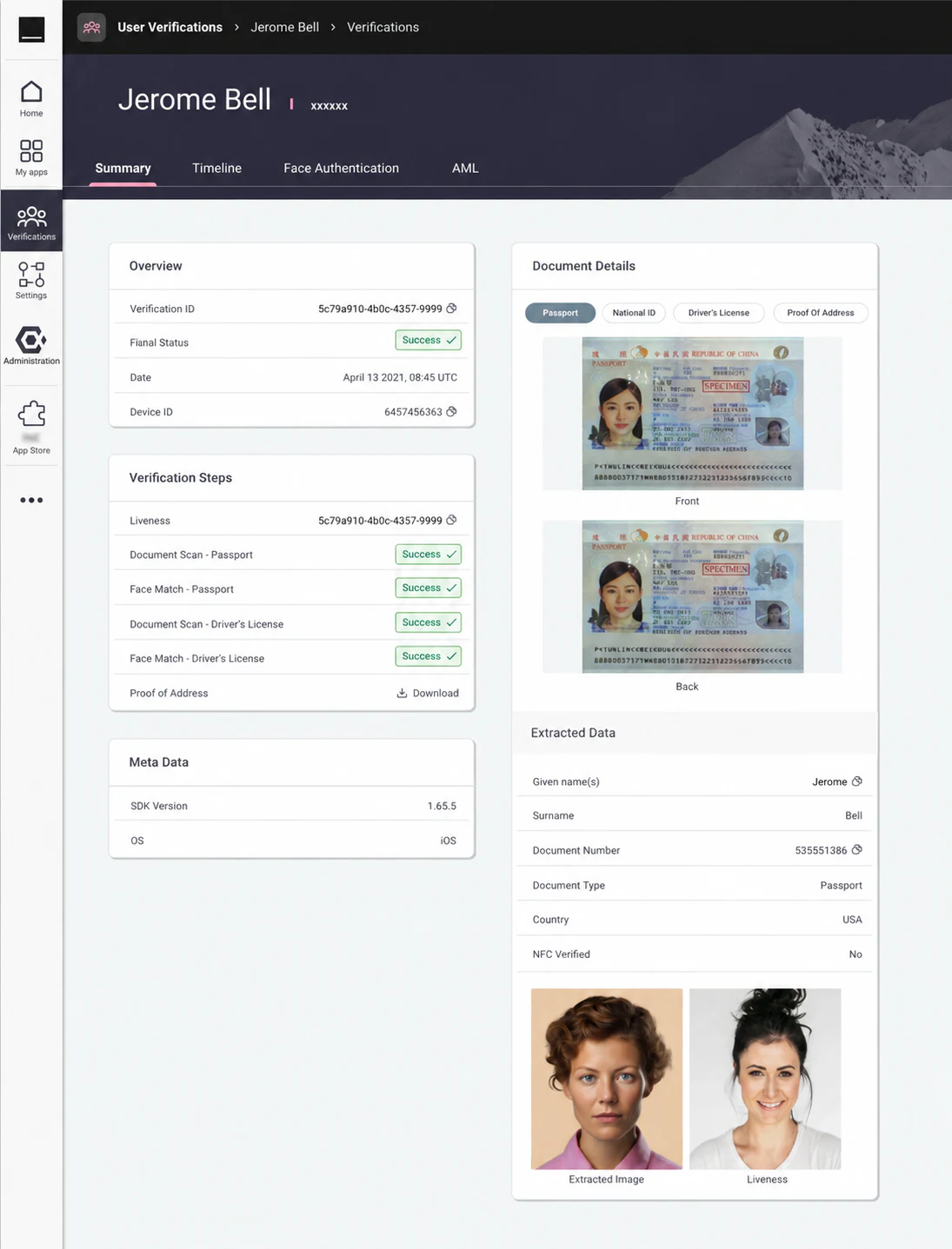Show more sidebar options ellipsis
952x1249 pixels.
click(x=31, y=500)
